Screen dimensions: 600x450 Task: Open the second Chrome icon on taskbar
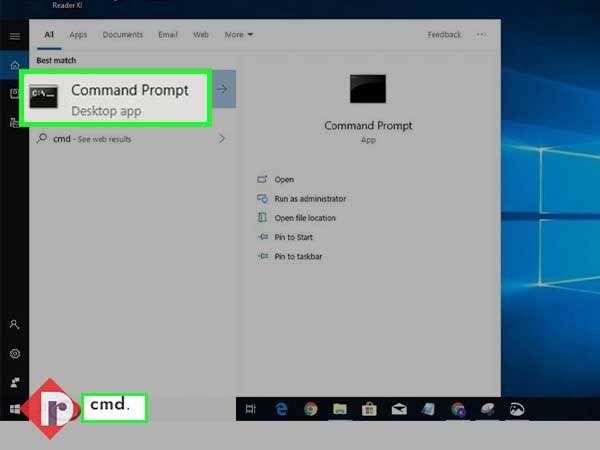[x=458, y=409]
